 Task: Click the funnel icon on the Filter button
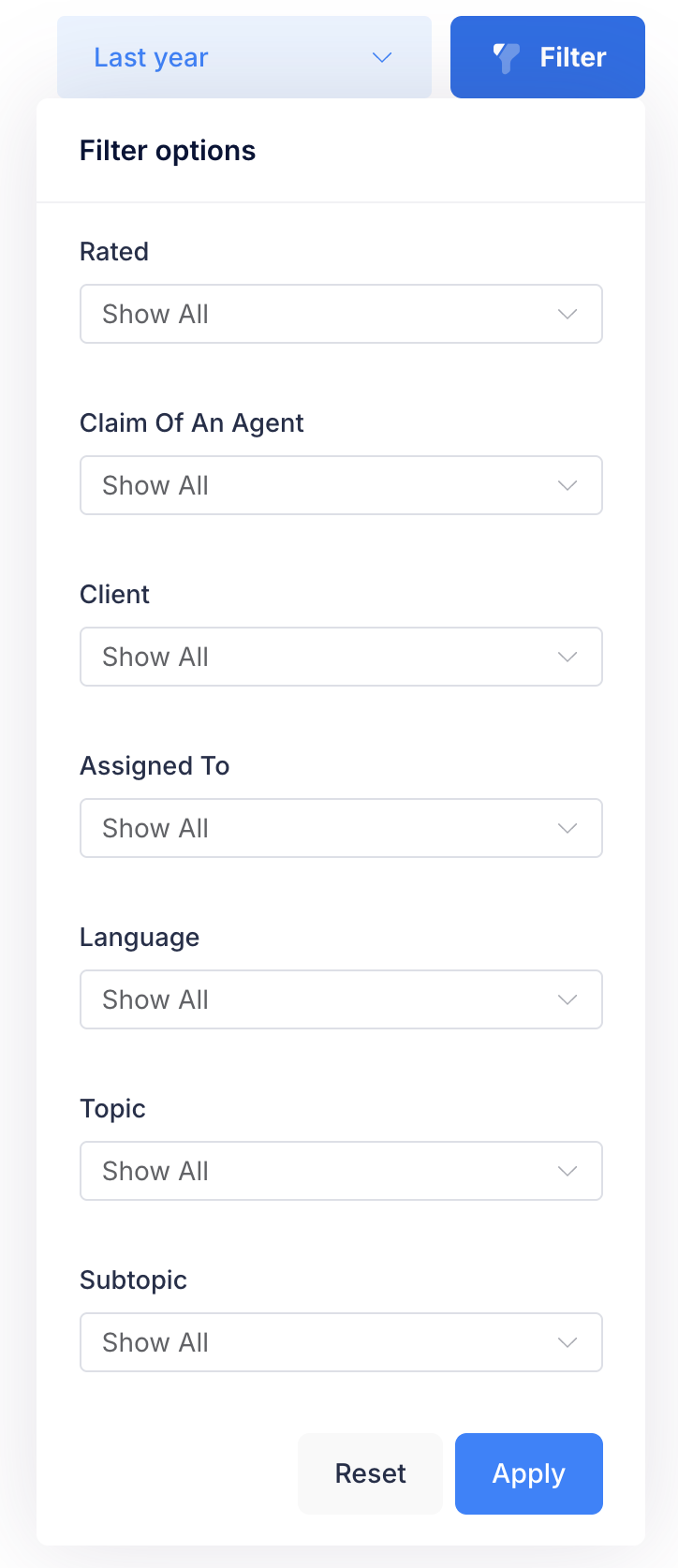(504, 57)
